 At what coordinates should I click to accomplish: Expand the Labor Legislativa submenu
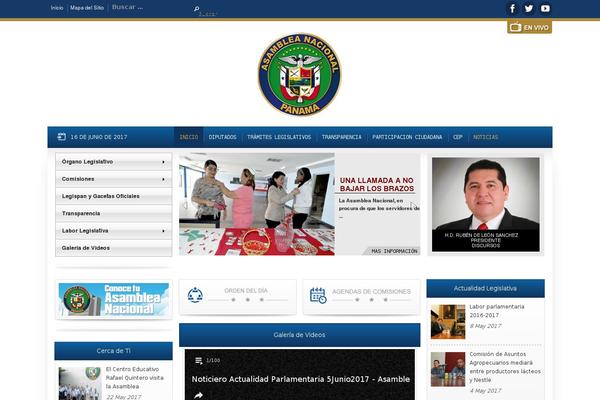163,230
